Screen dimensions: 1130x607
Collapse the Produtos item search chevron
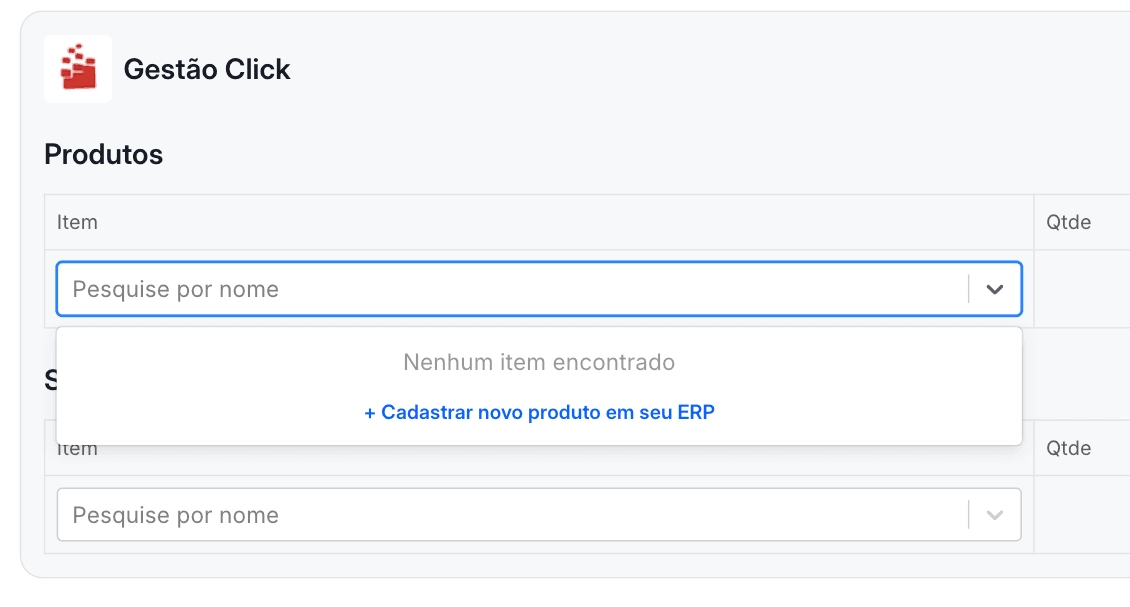(x=995, y=289)
